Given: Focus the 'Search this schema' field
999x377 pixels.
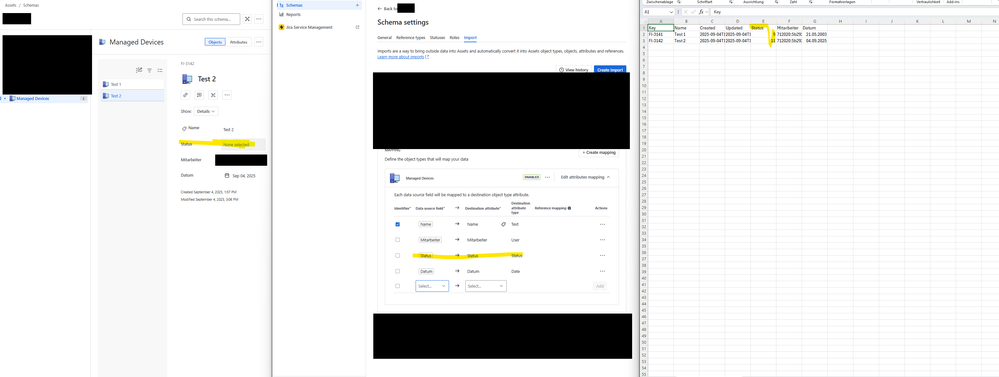Looking at the screenshot, I should click(x=212, y=19).
